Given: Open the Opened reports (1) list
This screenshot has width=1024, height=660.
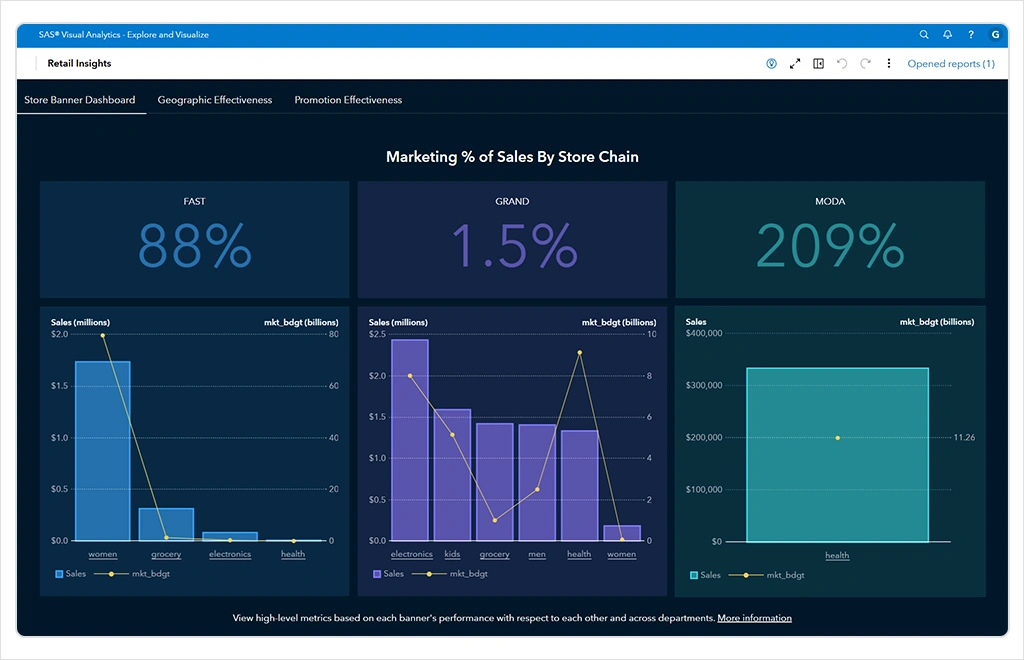Looking at the screenshot, I should point(950,64).
